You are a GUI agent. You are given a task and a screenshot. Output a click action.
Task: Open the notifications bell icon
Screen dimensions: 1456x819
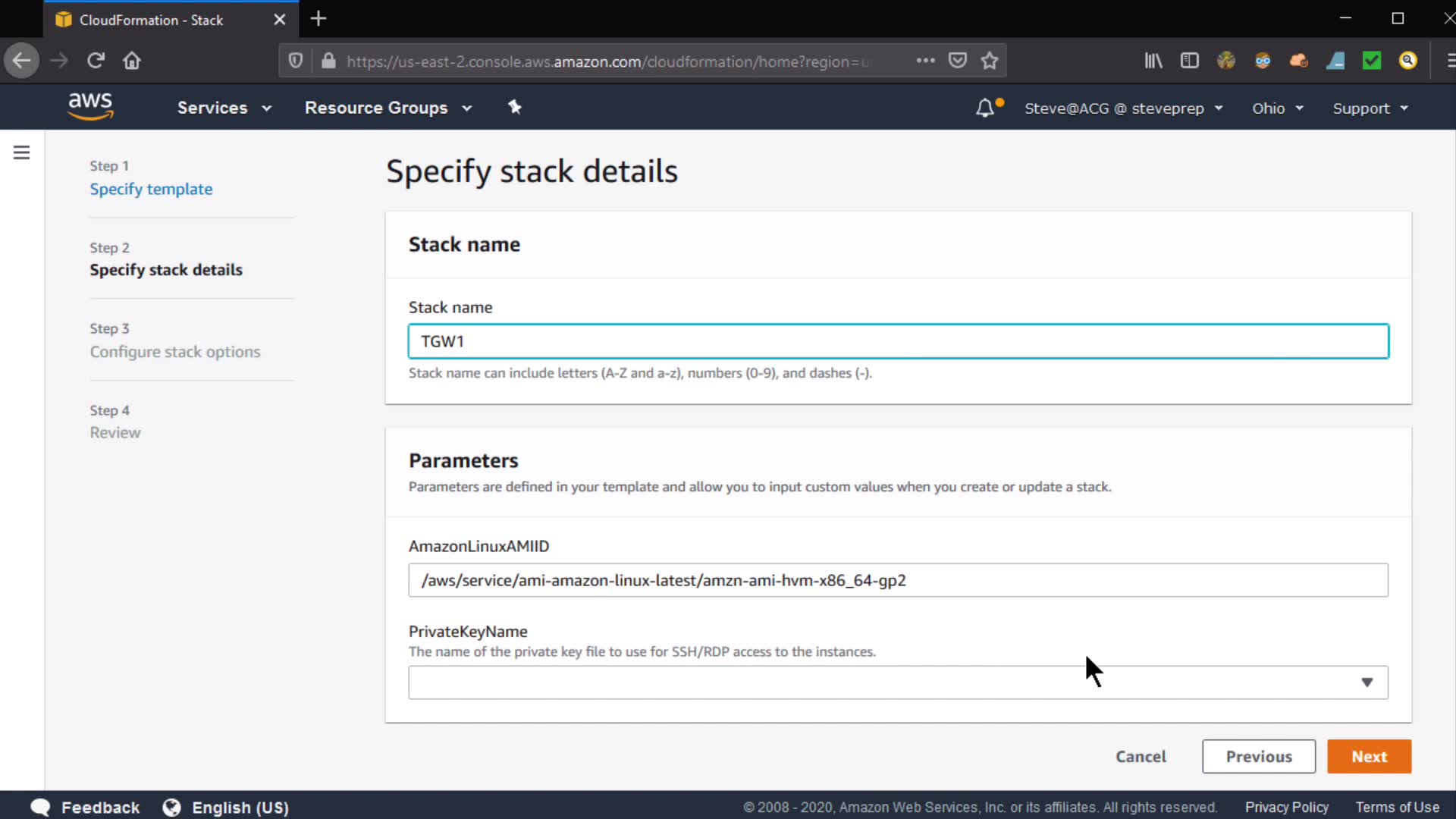point(984,108)
